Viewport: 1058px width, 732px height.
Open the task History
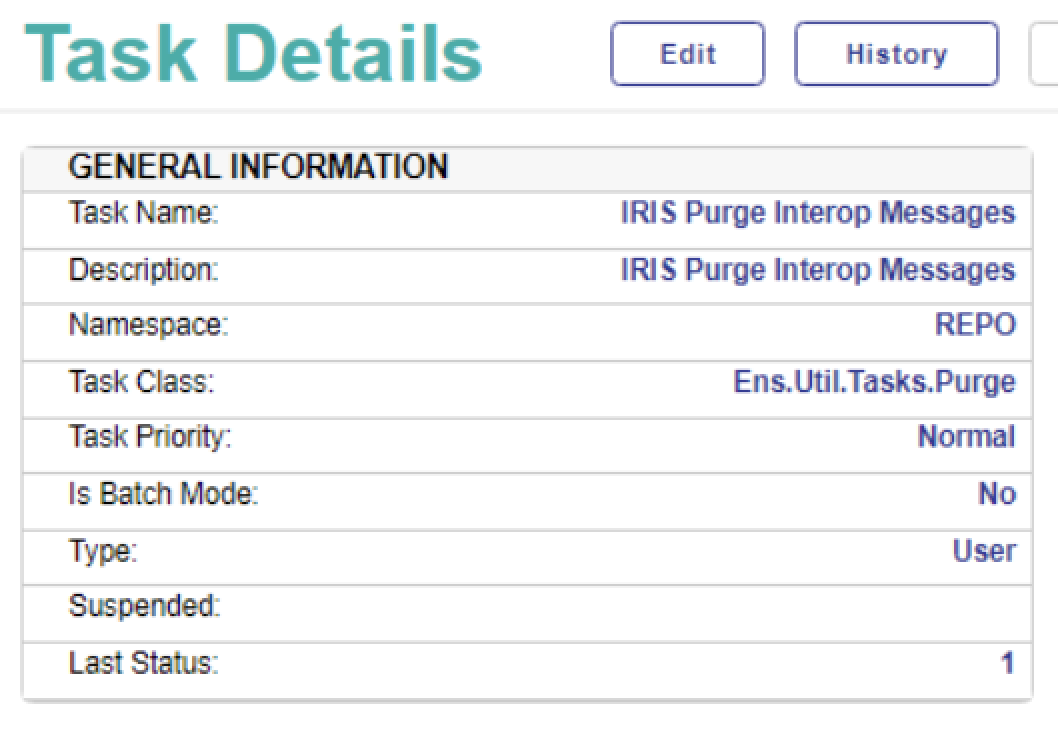(896, 54)
